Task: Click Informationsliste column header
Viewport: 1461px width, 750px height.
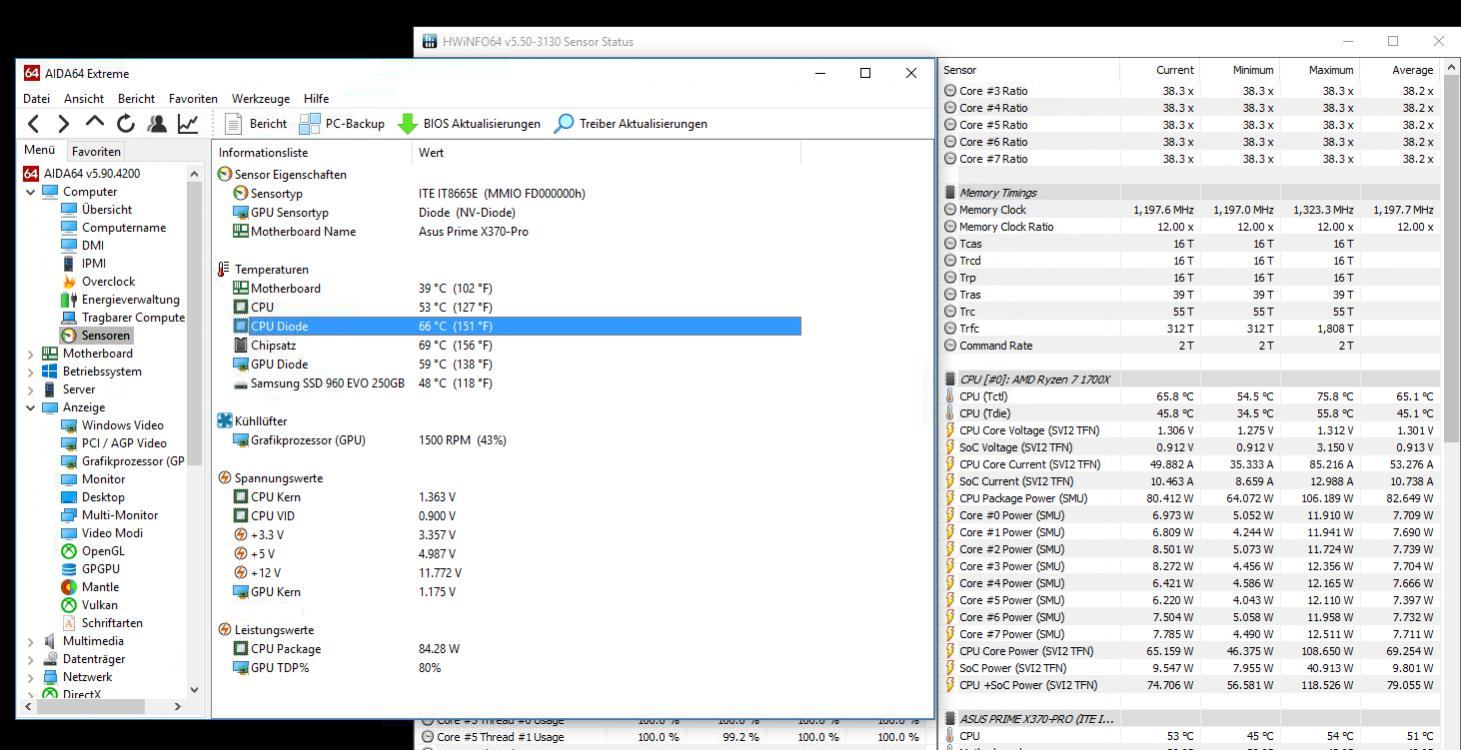Action: [x=313, y=153]
